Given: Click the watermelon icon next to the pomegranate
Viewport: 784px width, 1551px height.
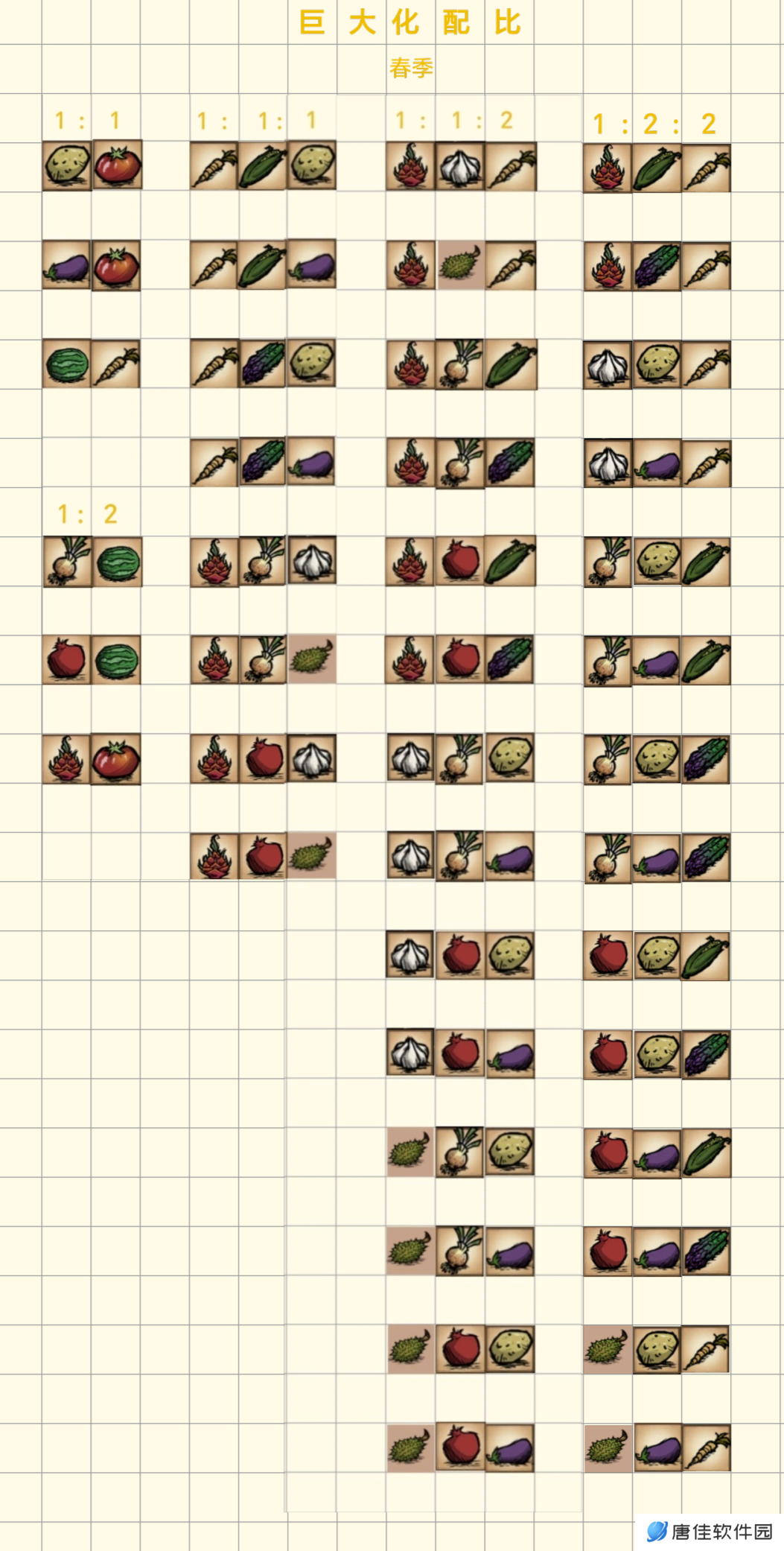Looking at the screenshot, I should pyautogui.click(x=117, y=660).
